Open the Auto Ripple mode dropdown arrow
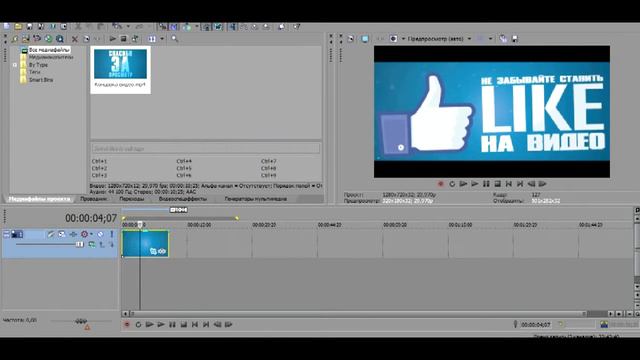This screenshot has height=360, width=640. pos(196,27)
